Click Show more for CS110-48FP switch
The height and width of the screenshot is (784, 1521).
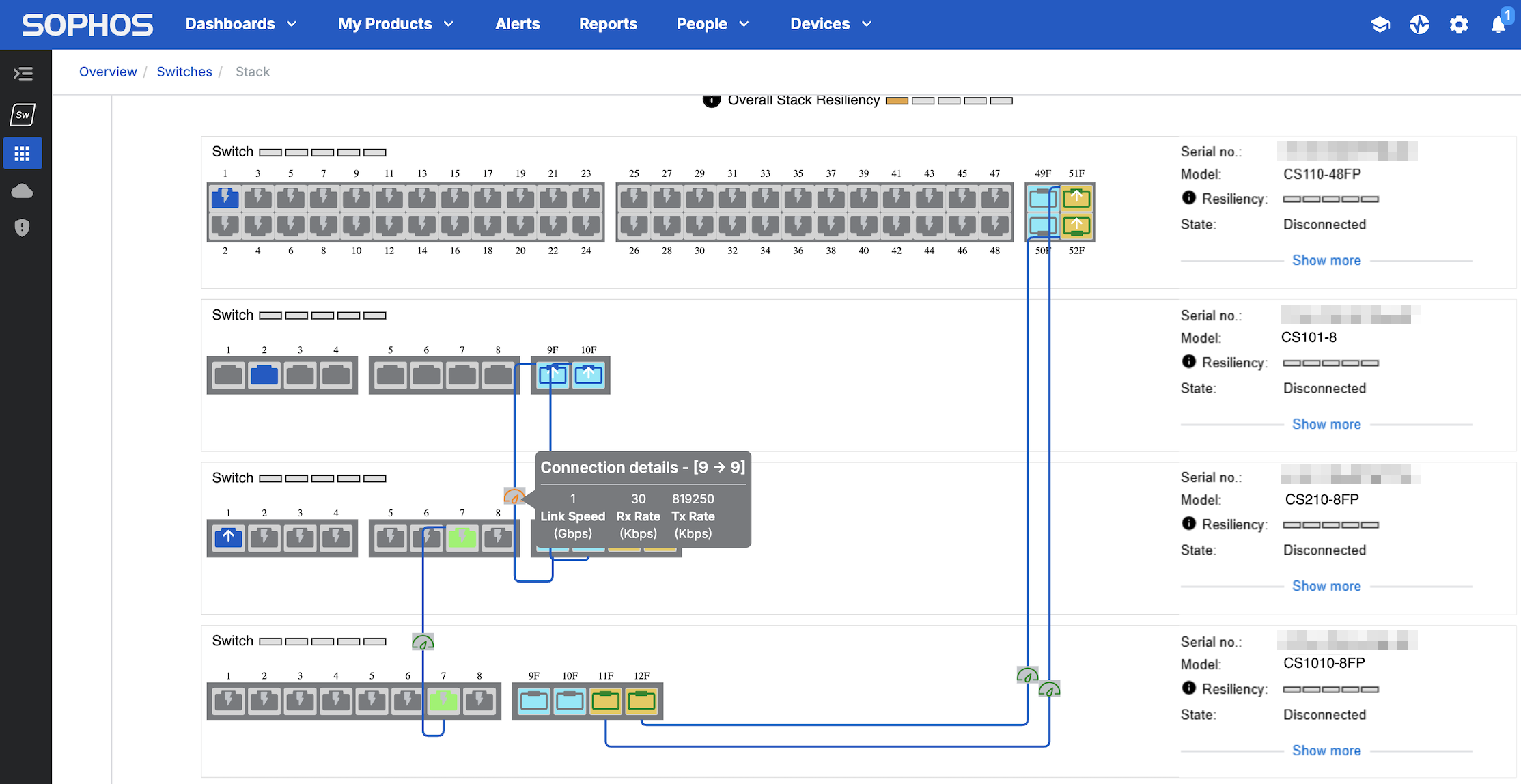[1326, 260]
